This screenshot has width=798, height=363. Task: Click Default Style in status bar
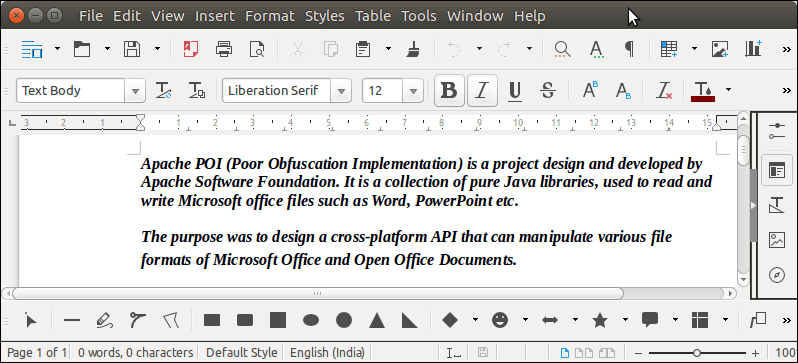pos(242,352)
